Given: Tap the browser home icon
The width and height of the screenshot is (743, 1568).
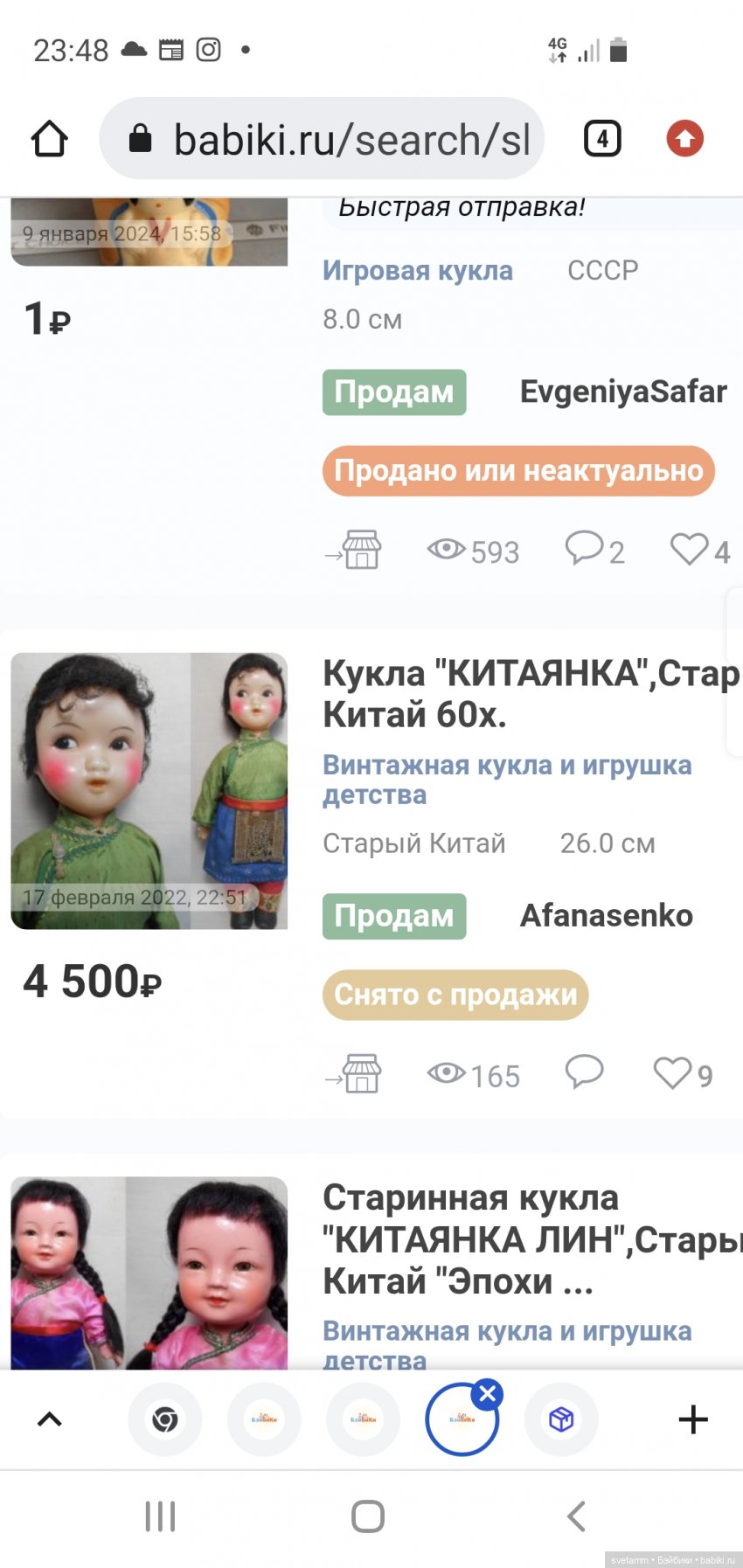Looking at the screenshot, I should point(50,139).
